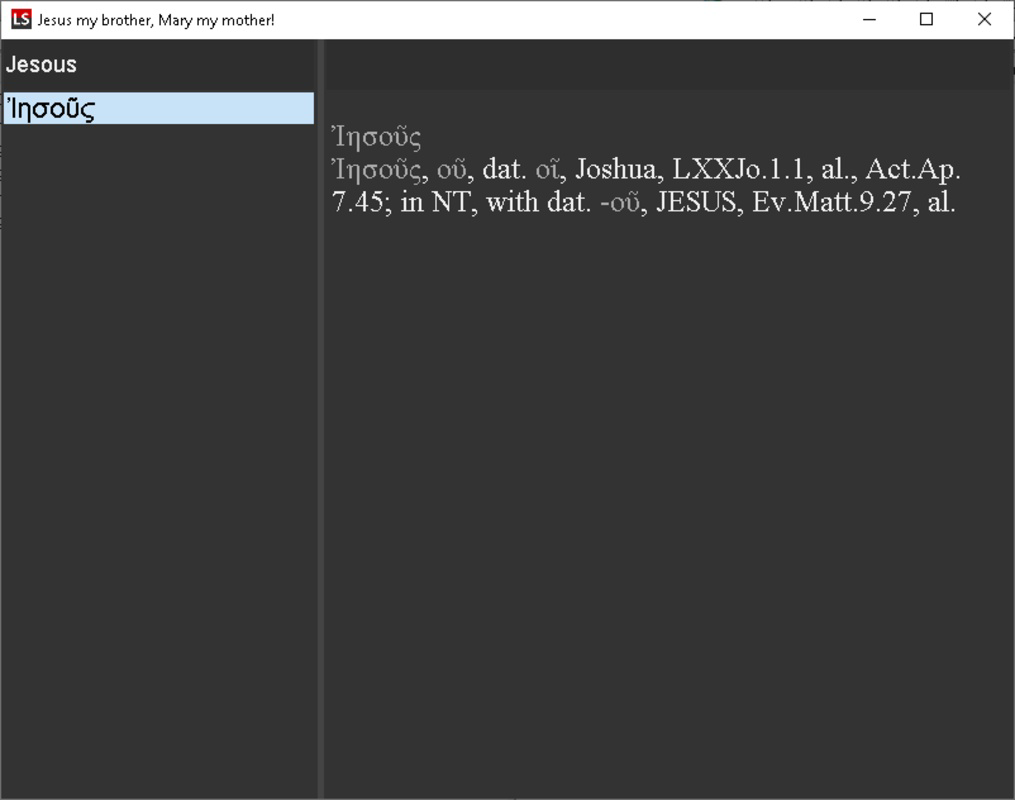
Task: Click the LS app icon in title bar
Action: tap(21, 19)
